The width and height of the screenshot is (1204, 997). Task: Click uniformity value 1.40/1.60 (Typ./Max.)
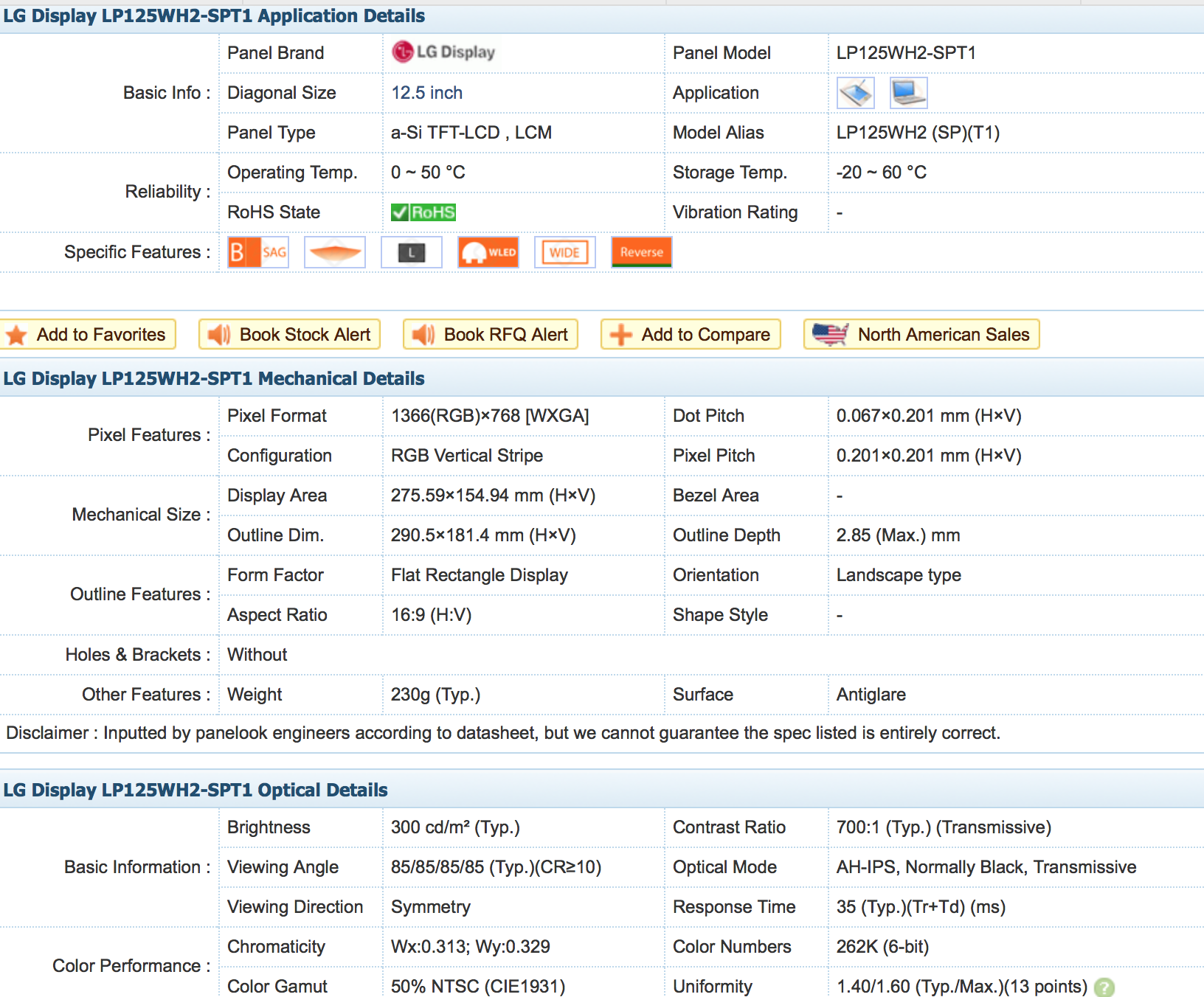click(x=961, y=987)
